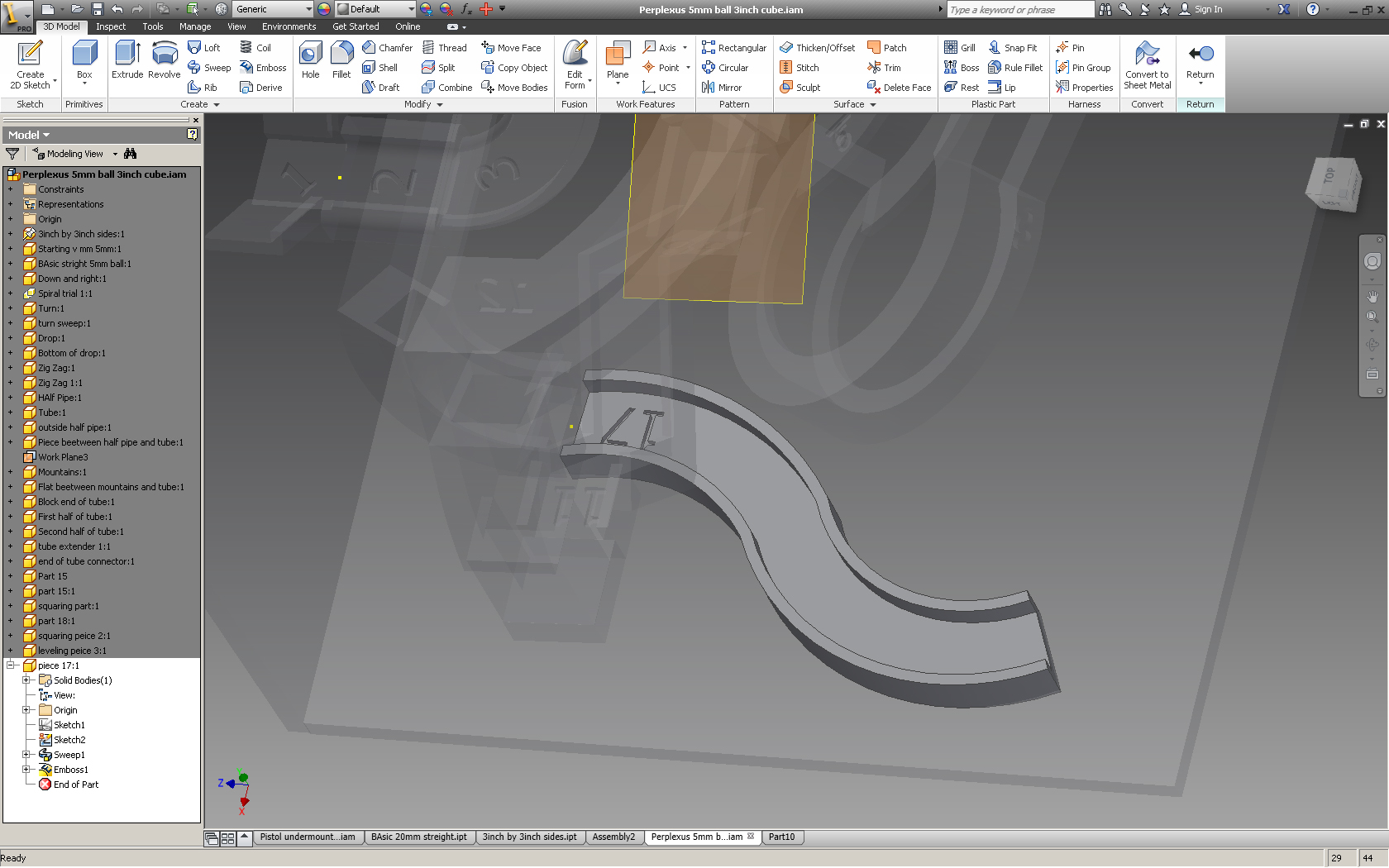This screenshot has height=868, width=1389.
Task: Open Pistol undermount document tab
Action: click(x=308, y=837)
